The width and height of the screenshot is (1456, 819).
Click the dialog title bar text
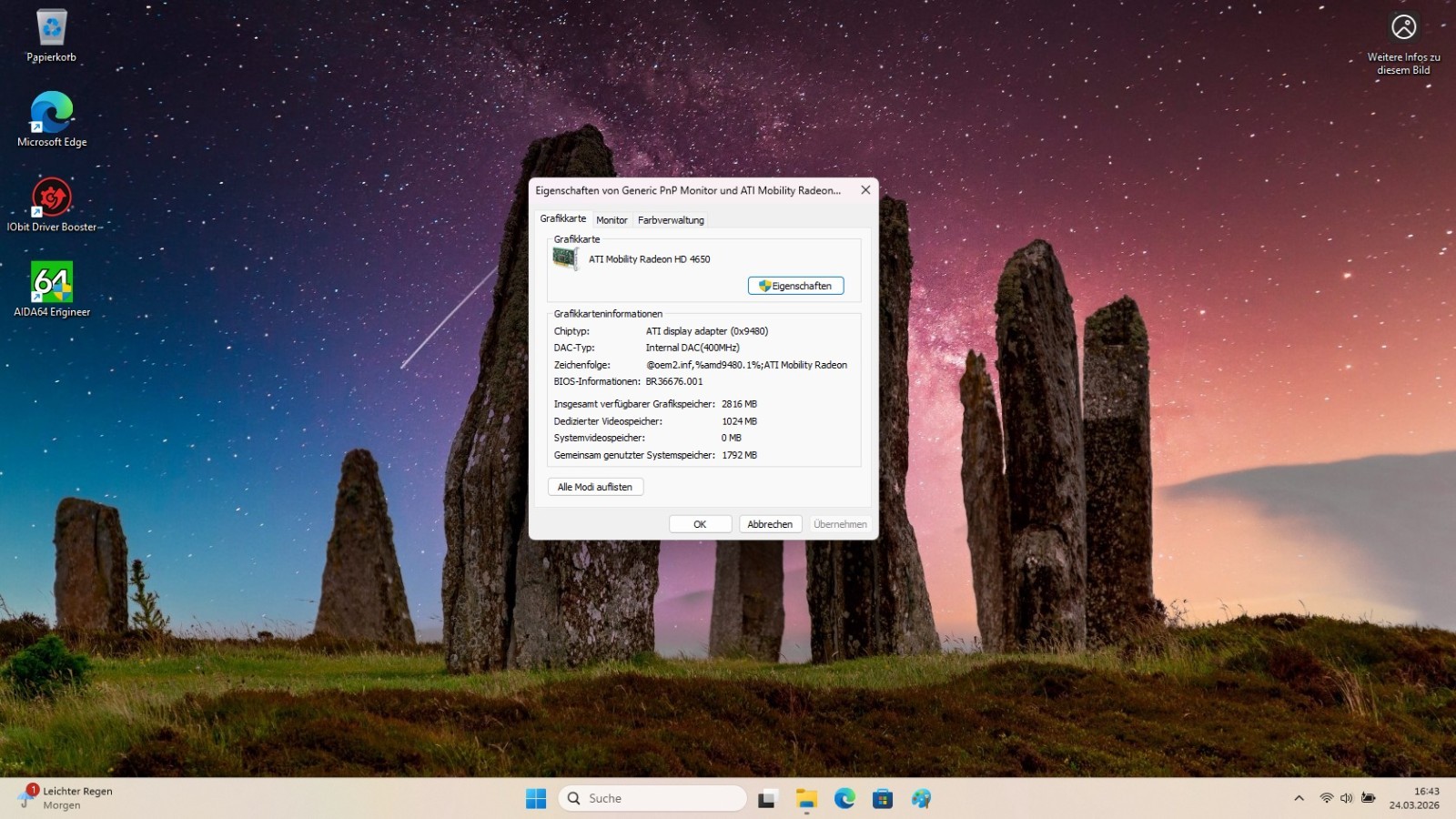(688, 190)
